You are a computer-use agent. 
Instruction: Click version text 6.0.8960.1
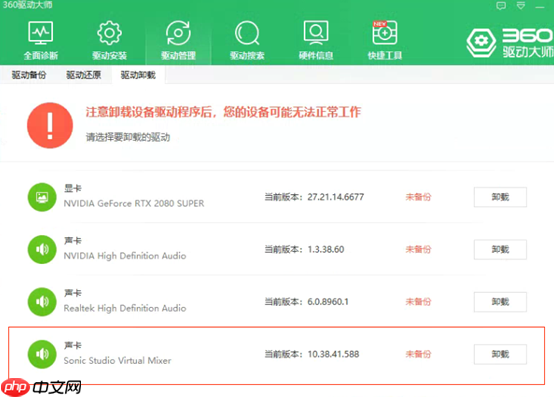pyautogui.click(x=328, y=302)
